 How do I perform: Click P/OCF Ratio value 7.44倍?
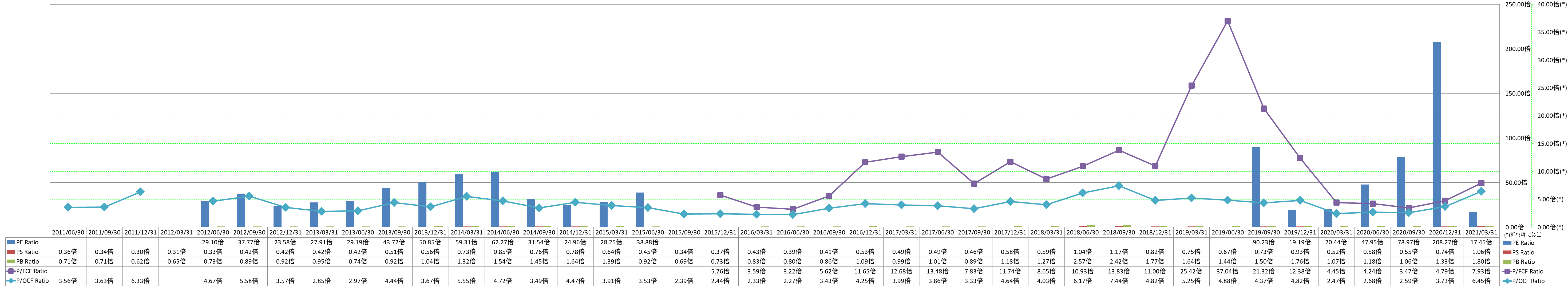1119,281
